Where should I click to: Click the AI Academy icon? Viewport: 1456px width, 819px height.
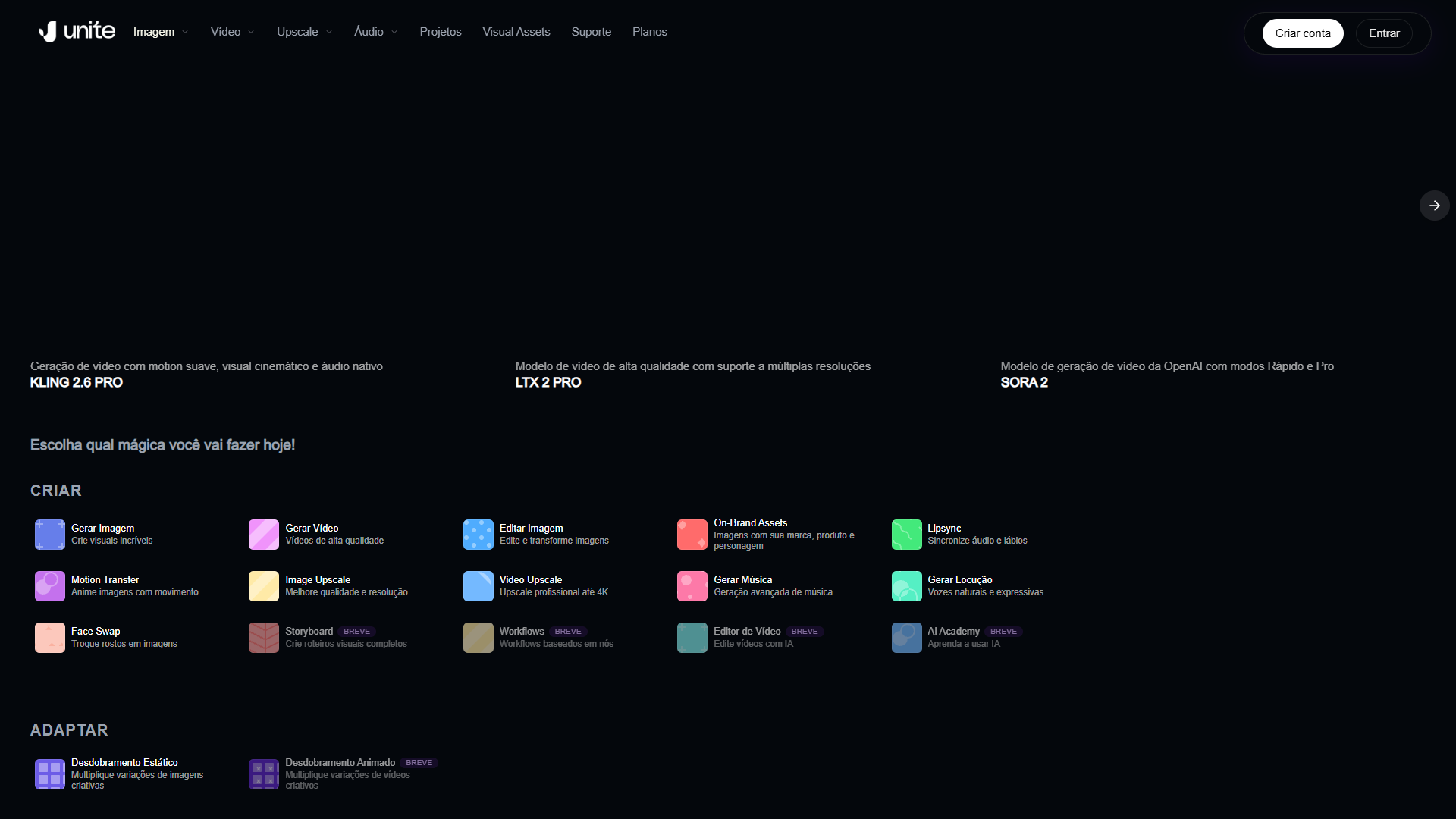pos(907,638)
